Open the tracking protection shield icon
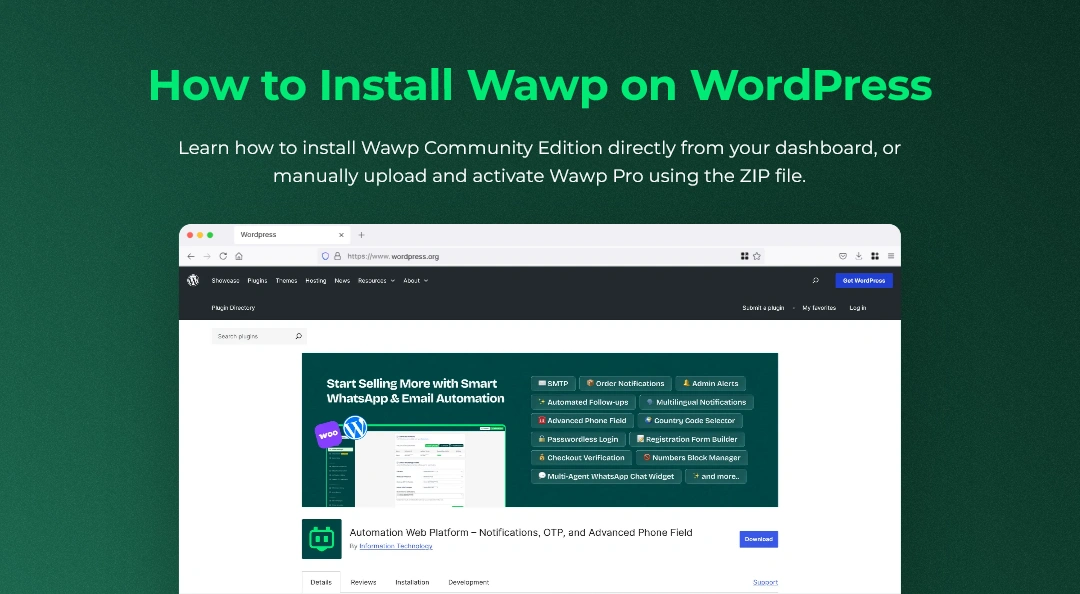The width and height of the screenshot is (1080, 594). point(325,256)
